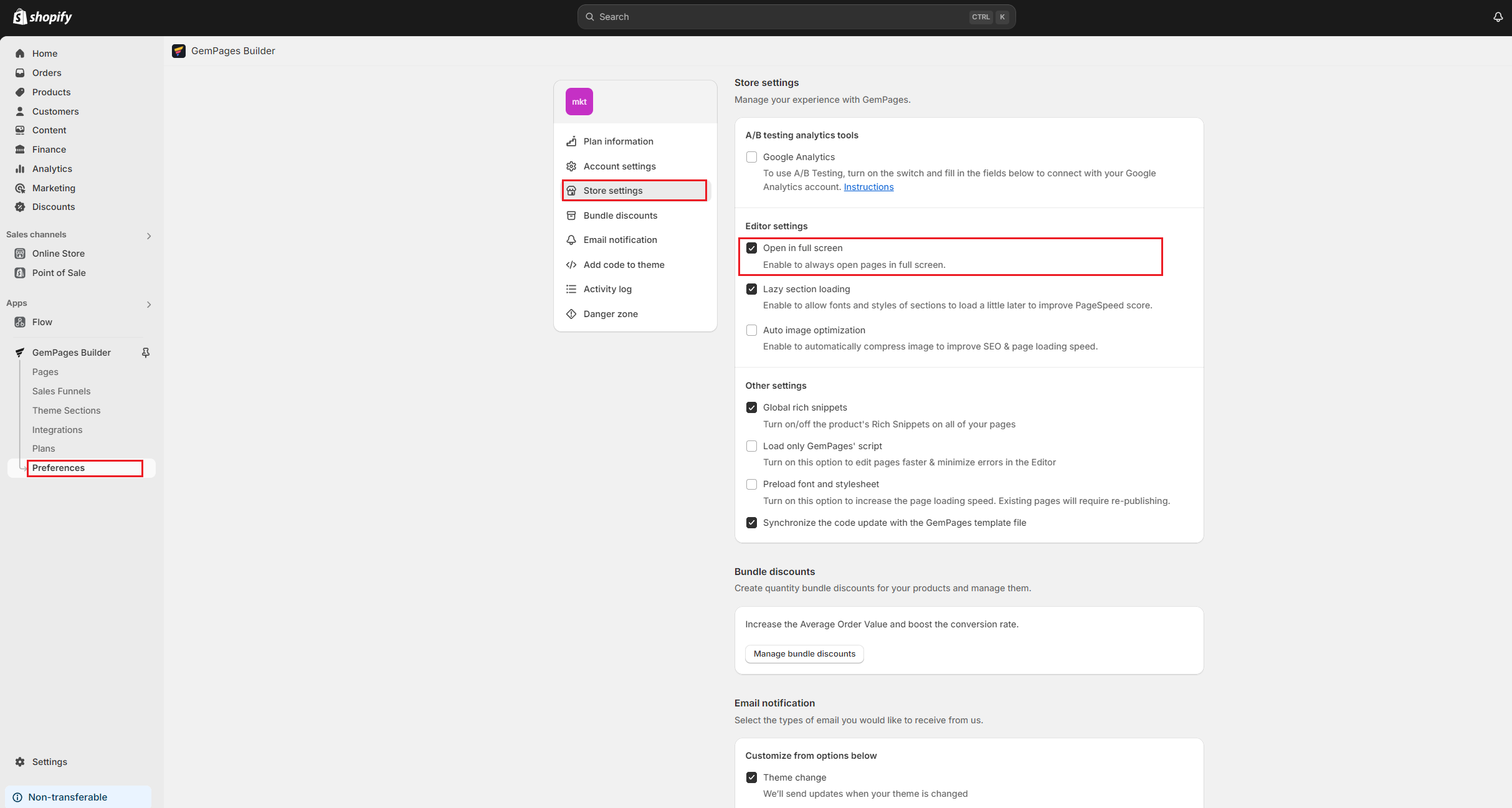Click Manage bundle discounts button
The width and height of the screenshot is (1512, 808).
804,654
